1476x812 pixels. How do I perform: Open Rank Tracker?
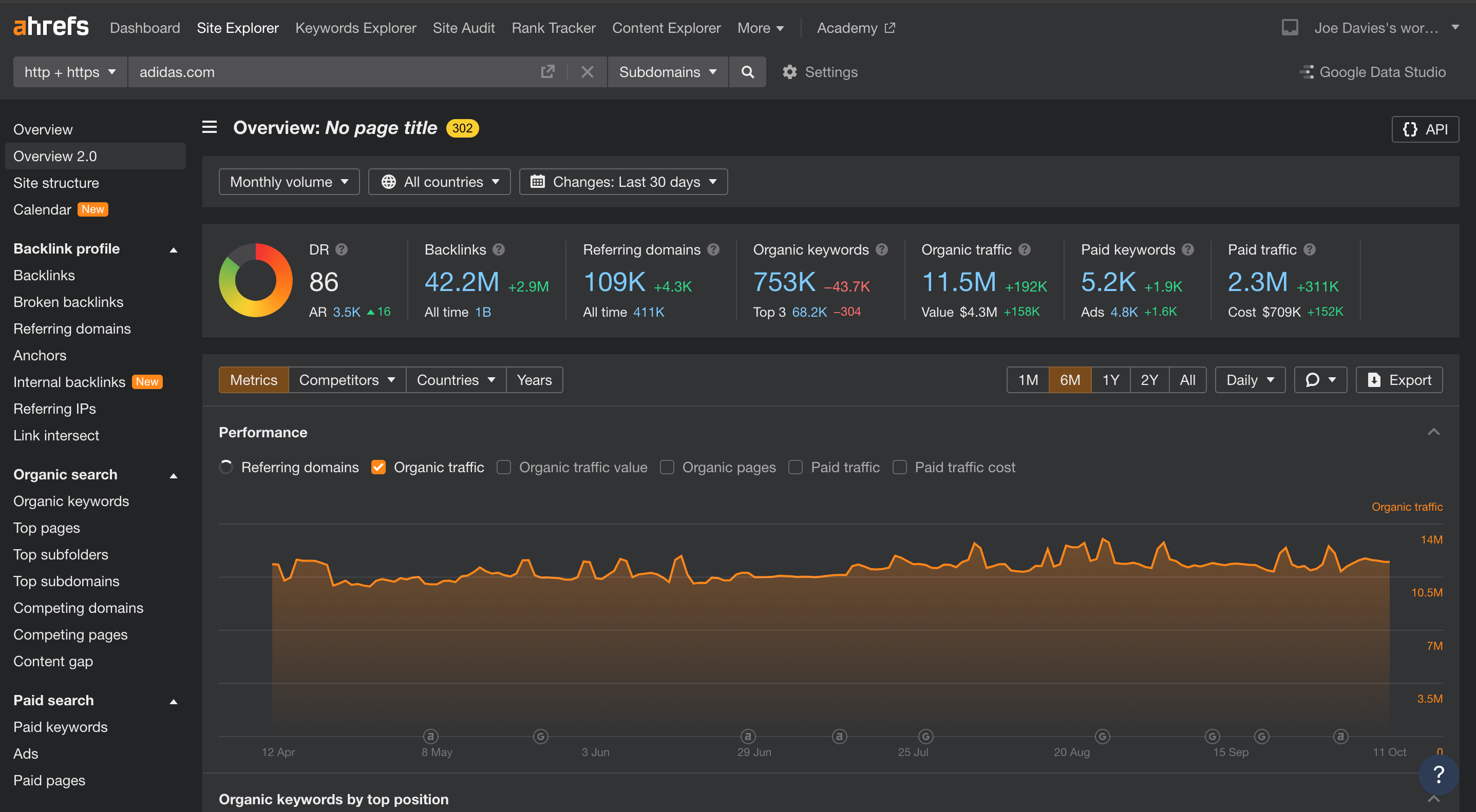[x=554, y=28]
